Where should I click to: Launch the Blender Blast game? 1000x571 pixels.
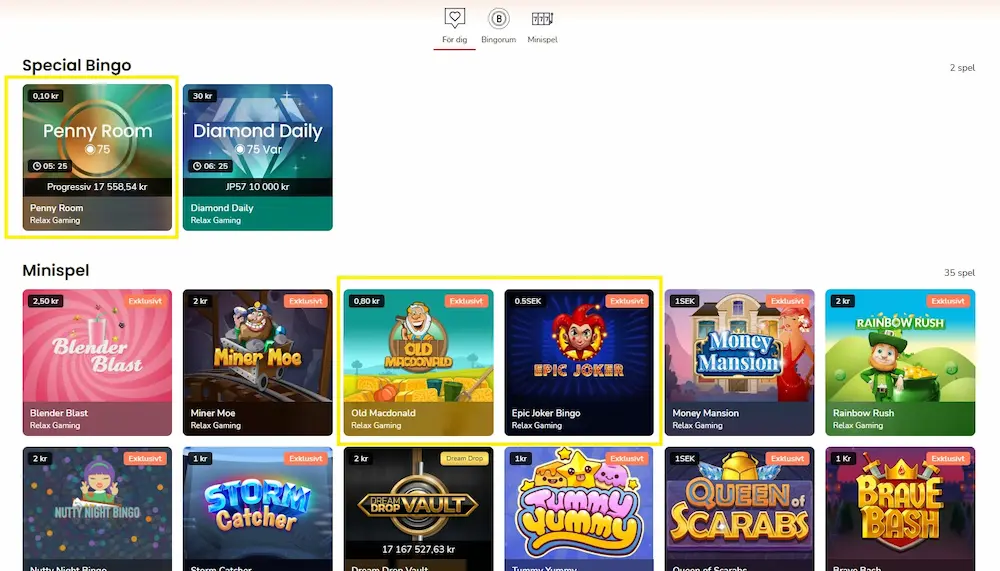(x=97, y=362)
